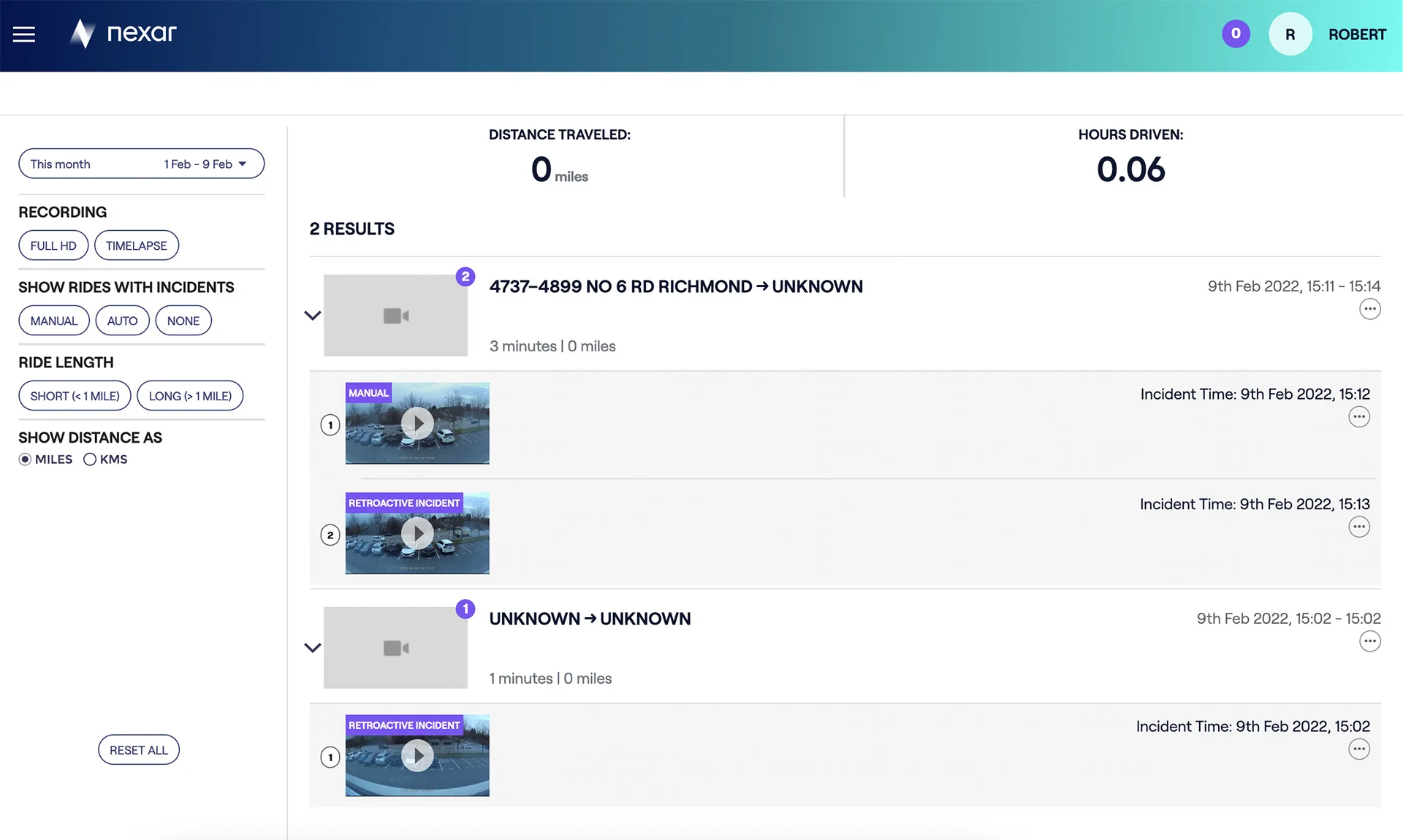Toggle the FULL HD recording filter

tap(53, 245)
